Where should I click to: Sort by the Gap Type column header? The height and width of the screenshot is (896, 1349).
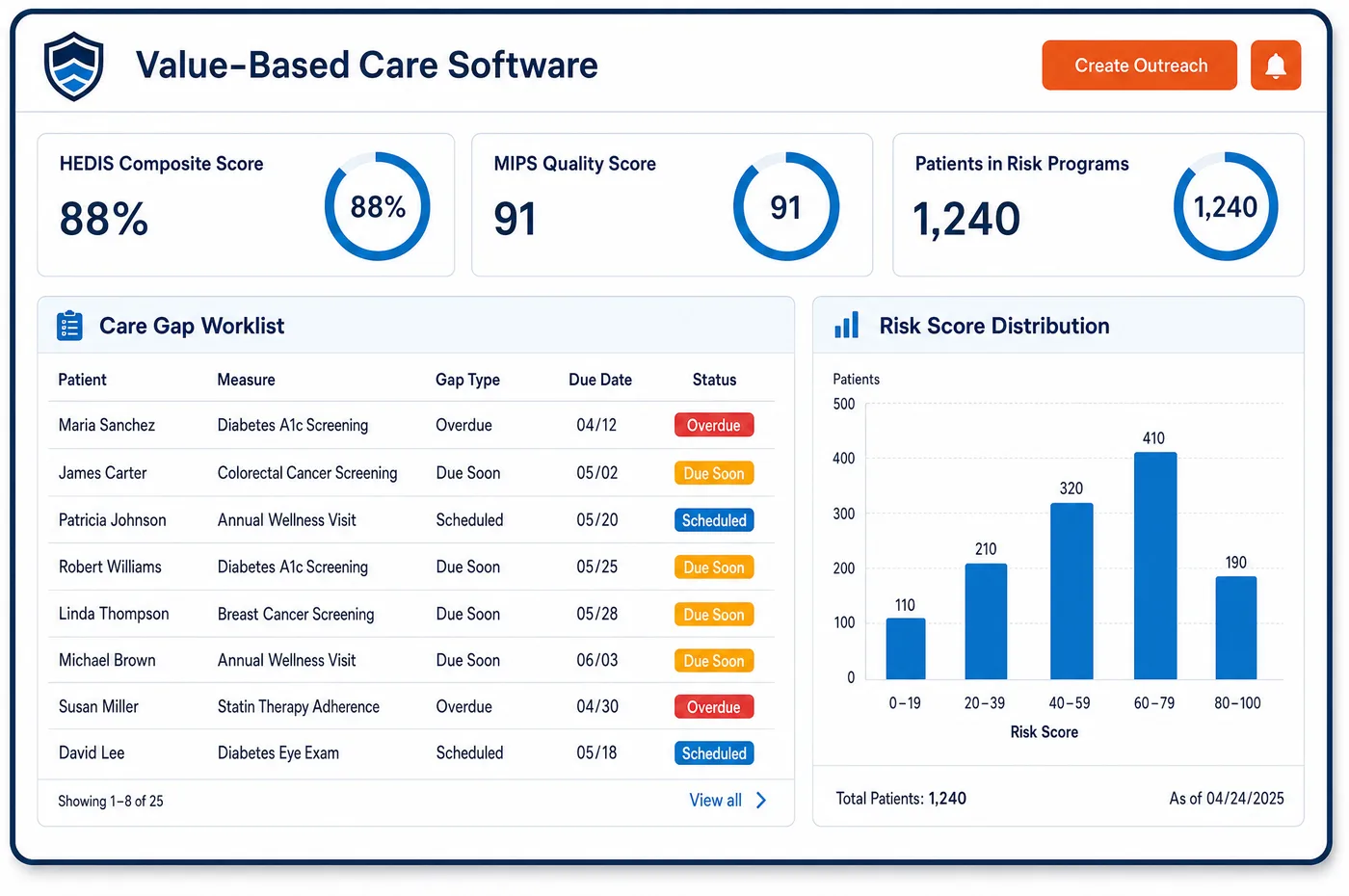coord(467,380)
